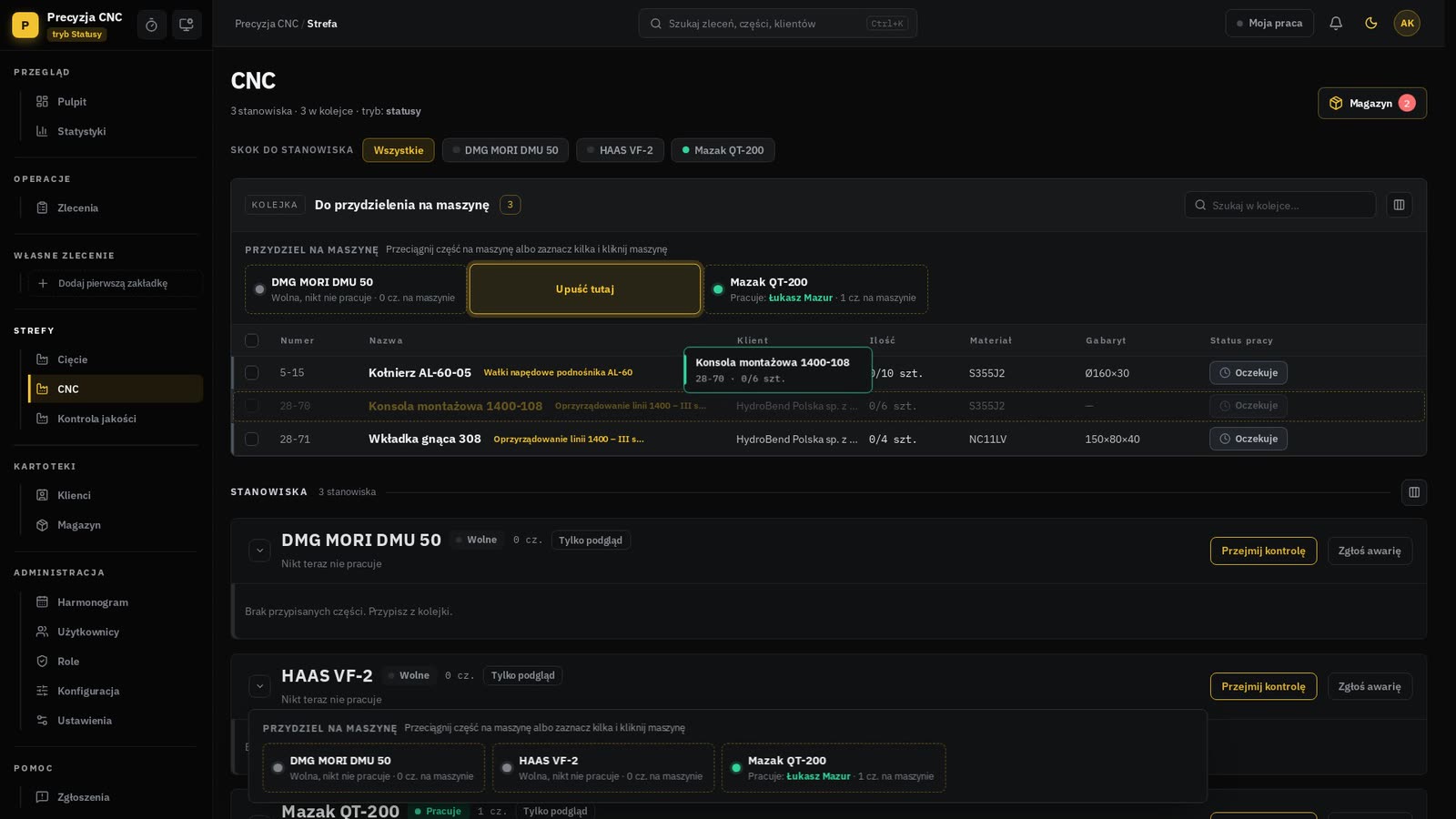Select the Wszystkie station filter
The width and height of the screenshot is (1456, 819).
click(x=399, y=150)
